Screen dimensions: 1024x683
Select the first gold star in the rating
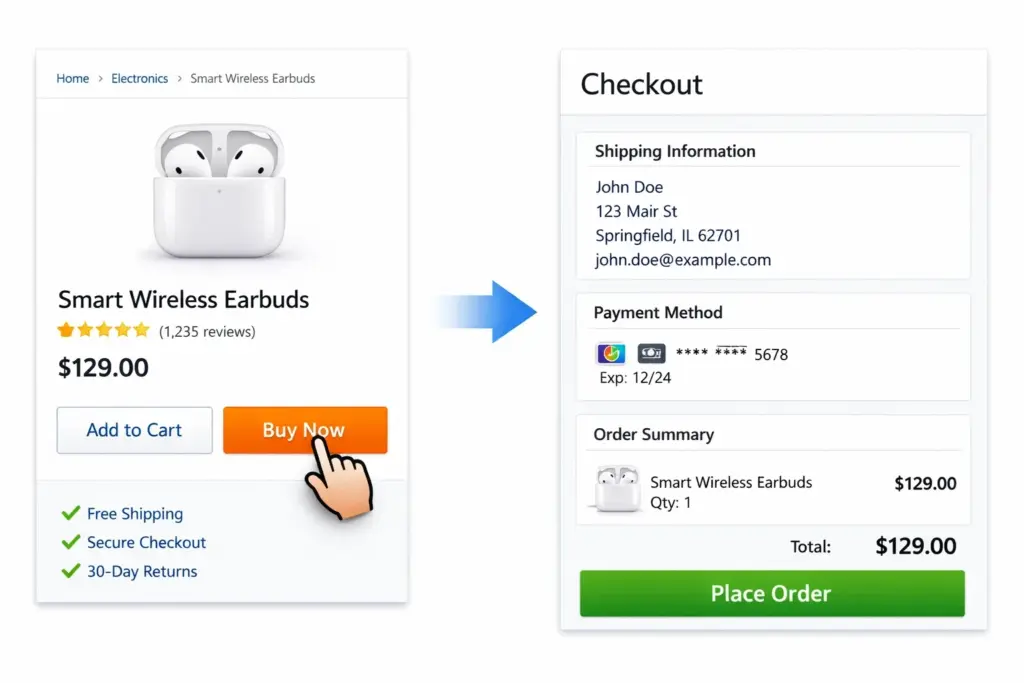64,330
